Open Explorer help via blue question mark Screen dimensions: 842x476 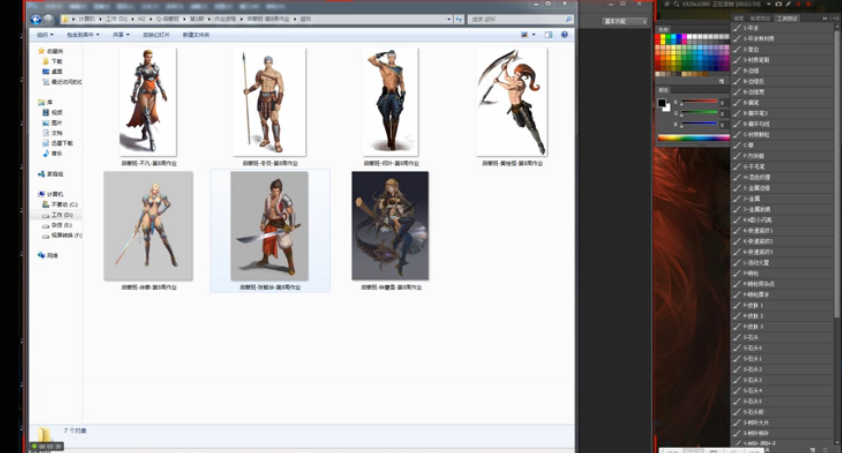click(x=564, y=35)
